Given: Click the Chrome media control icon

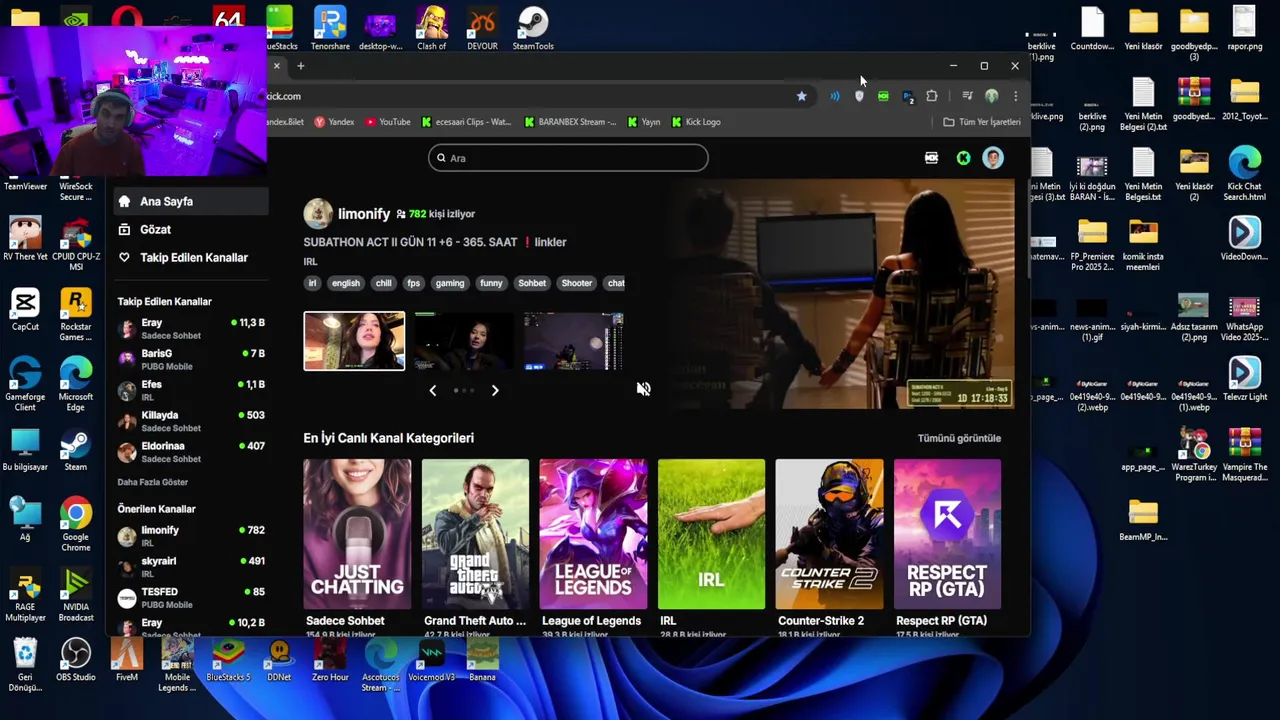Looking at the screenshot, I should click(967, 96).
